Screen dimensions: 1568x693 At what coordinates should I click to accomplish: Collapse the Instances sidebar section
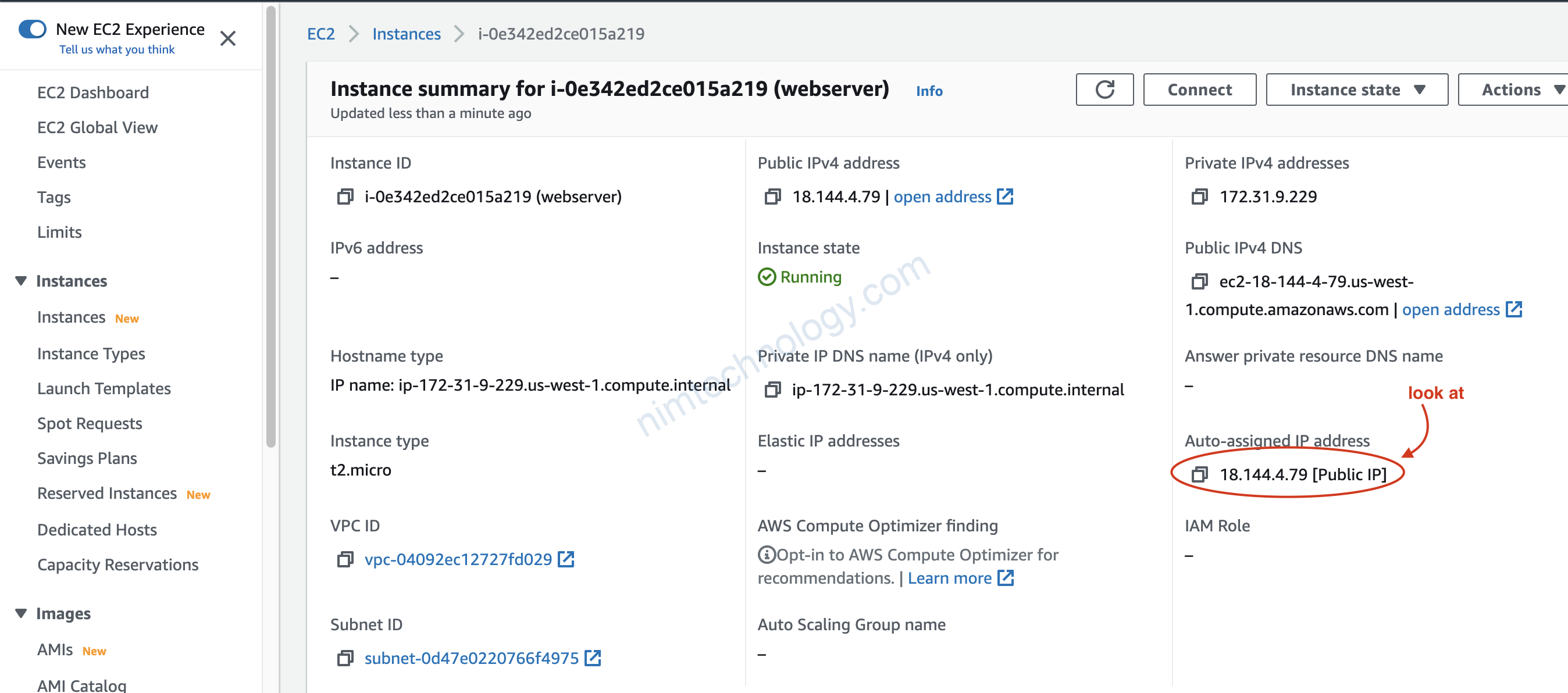(22, 280)
